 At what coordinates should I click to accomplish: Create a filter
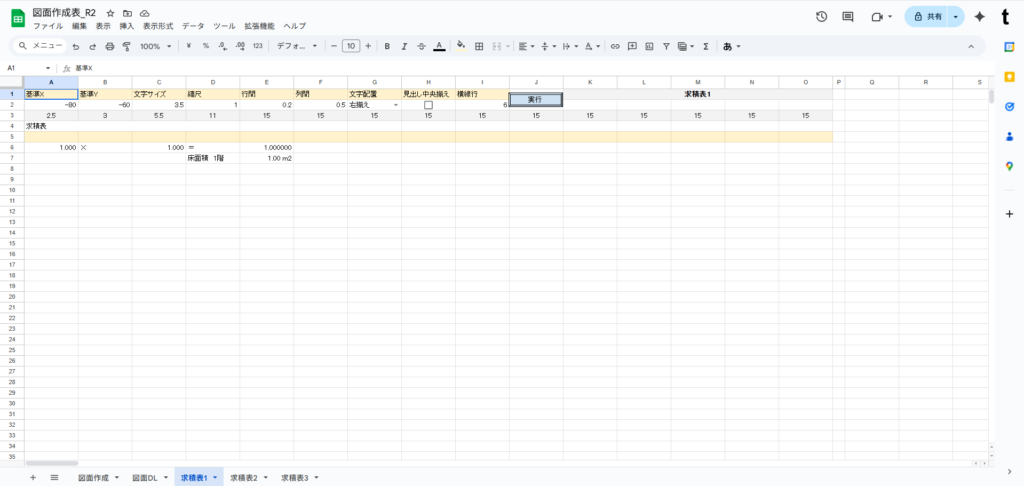coord(666,46)
